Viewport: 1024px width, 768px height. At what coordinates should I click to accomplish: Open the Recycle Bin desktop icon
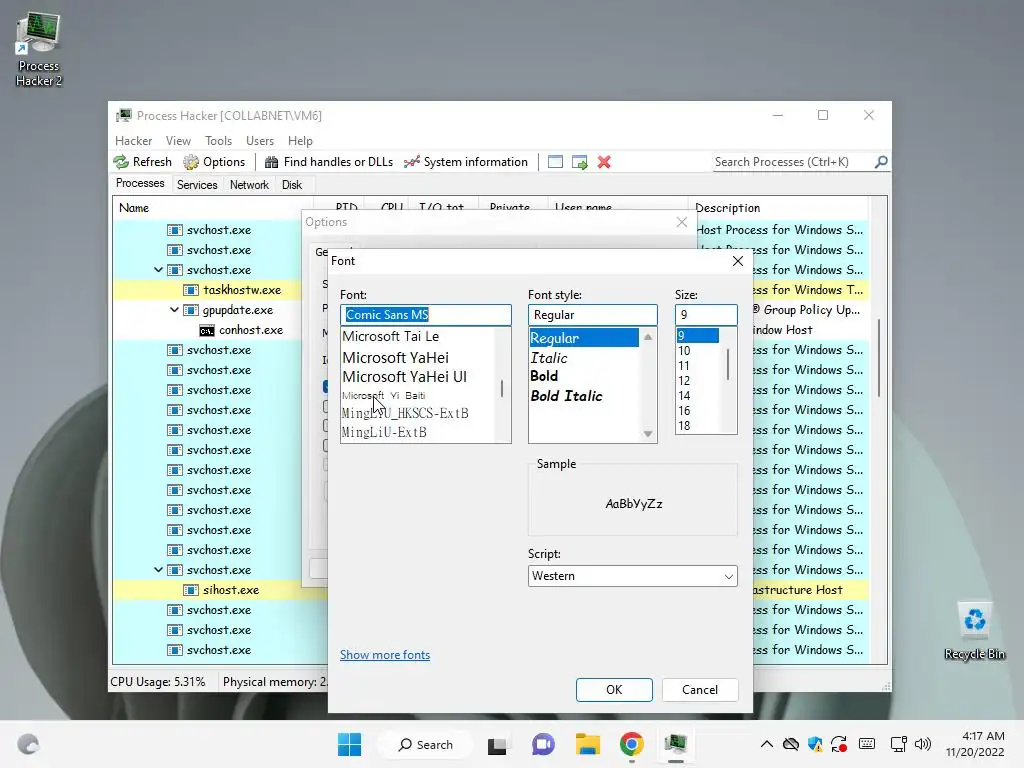974,631
